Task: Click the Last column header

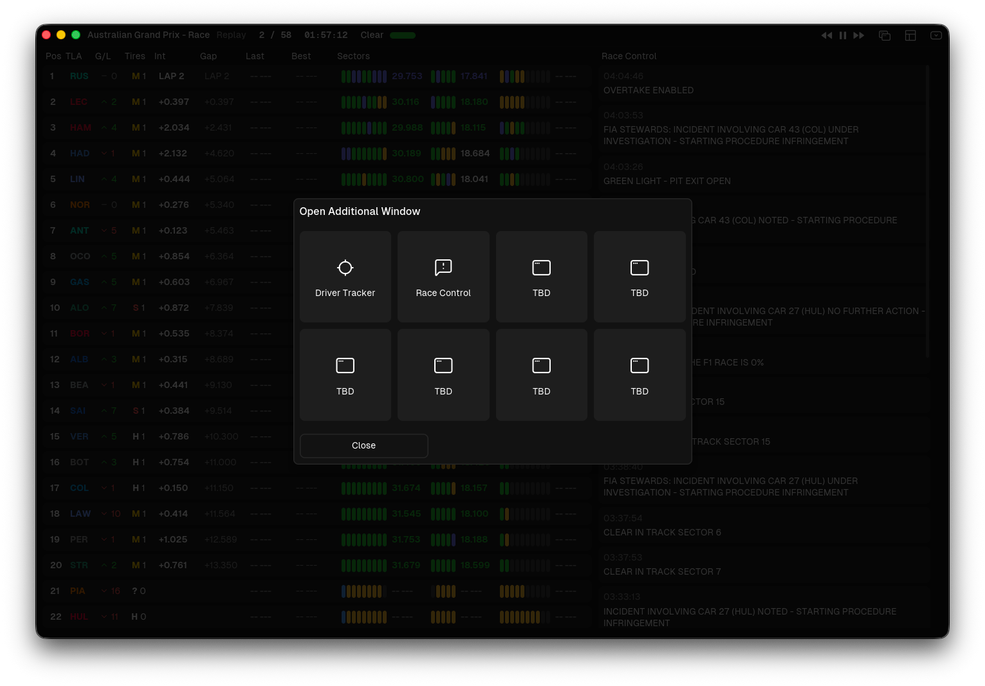Action: tap(255, 56)
